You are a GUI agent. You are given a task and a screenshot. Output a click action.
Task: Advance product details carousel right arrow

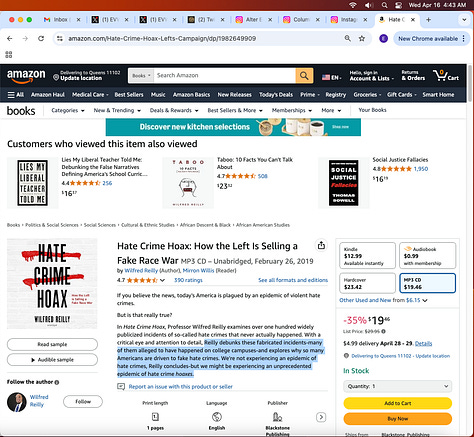coord(321,417)
